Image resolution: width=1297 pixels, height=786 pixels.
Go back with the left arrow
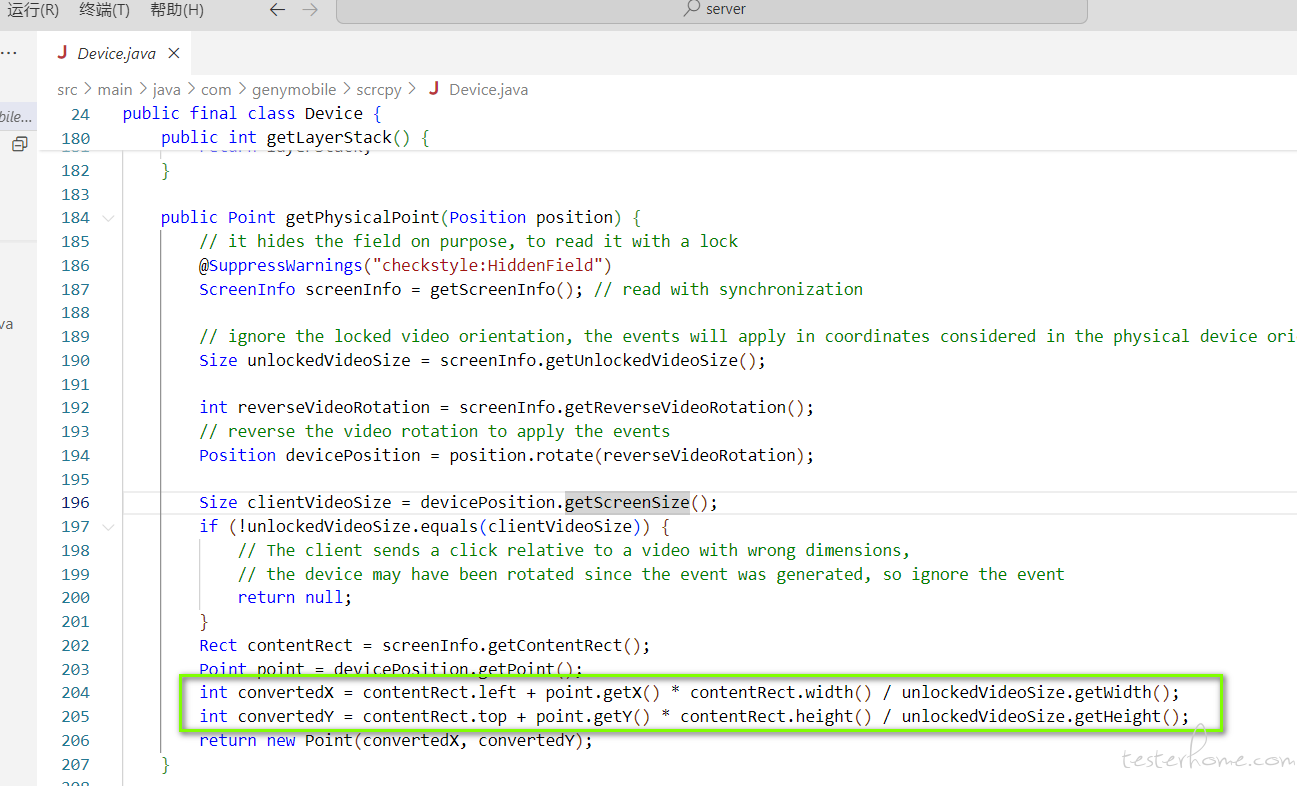click(x=278, y=10)
